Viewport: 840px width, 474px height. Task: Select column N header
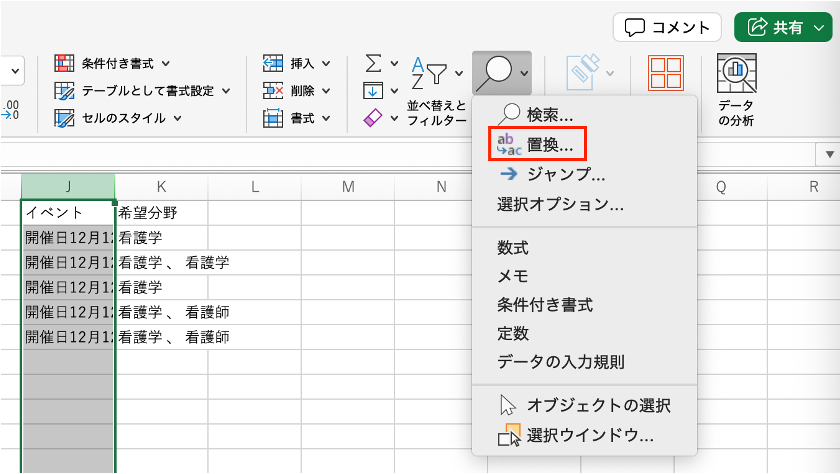[441, 186]
